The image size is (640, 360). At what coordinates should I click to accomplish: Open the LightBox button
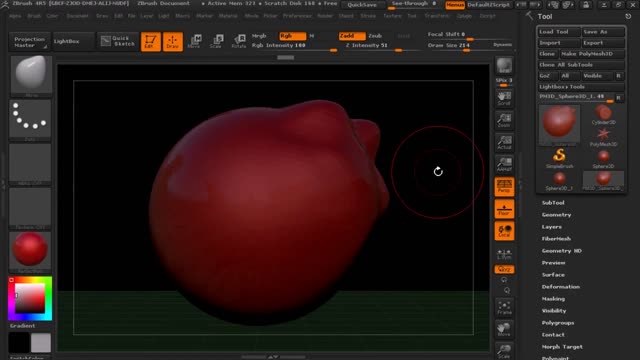click(73, 41)
